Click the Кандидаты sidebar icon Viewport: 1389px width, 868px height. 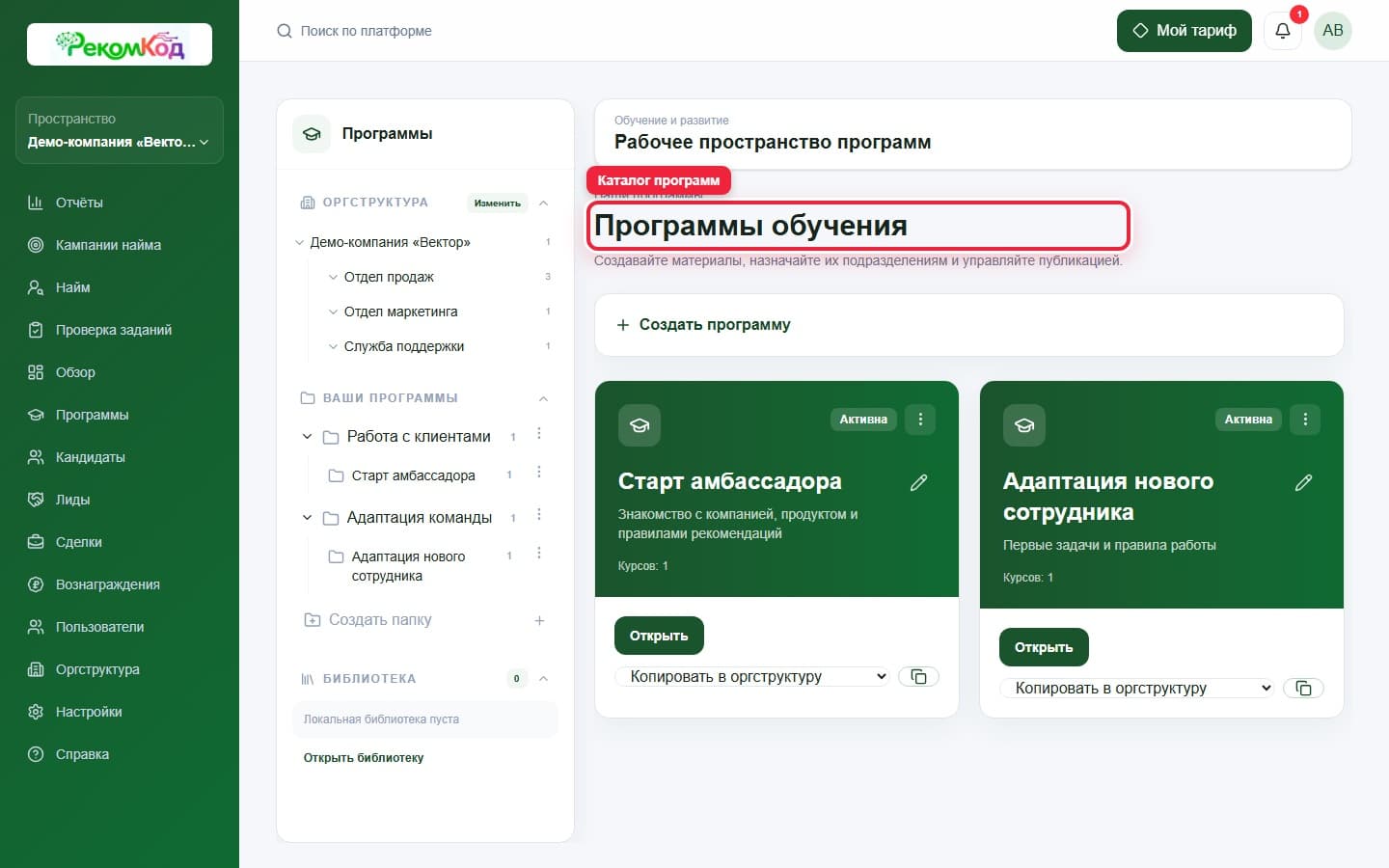click(x=36, y=457)
